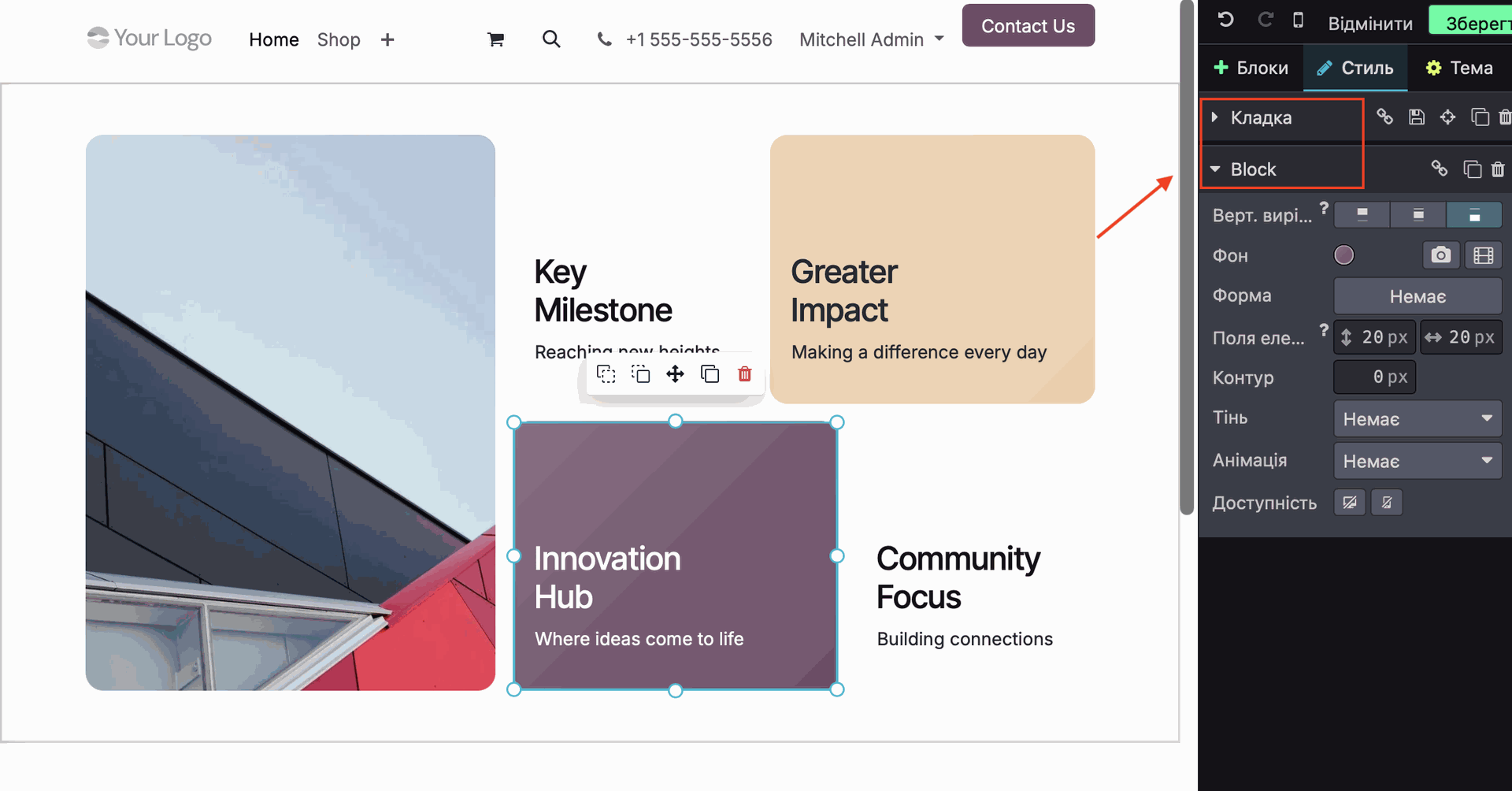The height and width of the screenshot is (791, 1512).
Task: Click the undo arrow in editor header
Action: (1225, 20)
